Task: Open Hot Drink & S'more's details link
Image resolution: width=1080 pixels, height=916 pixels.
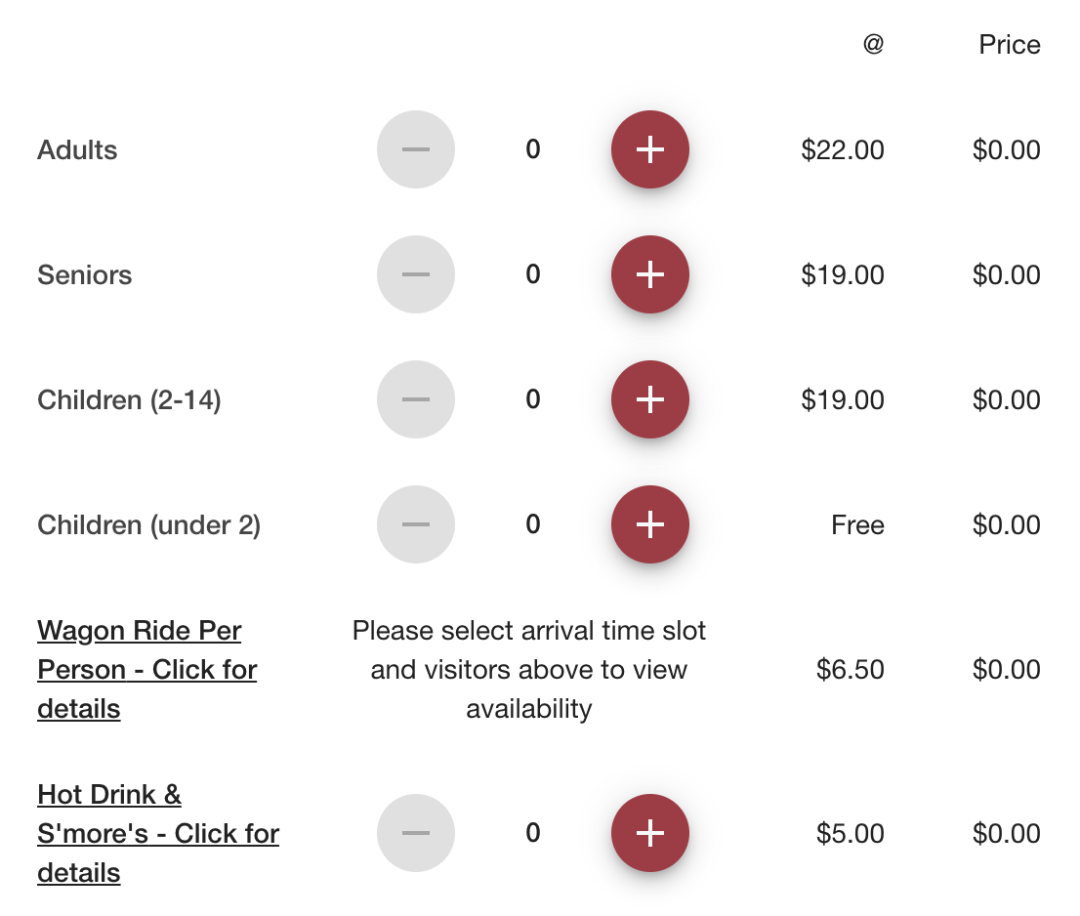Action: coord(158,833)
